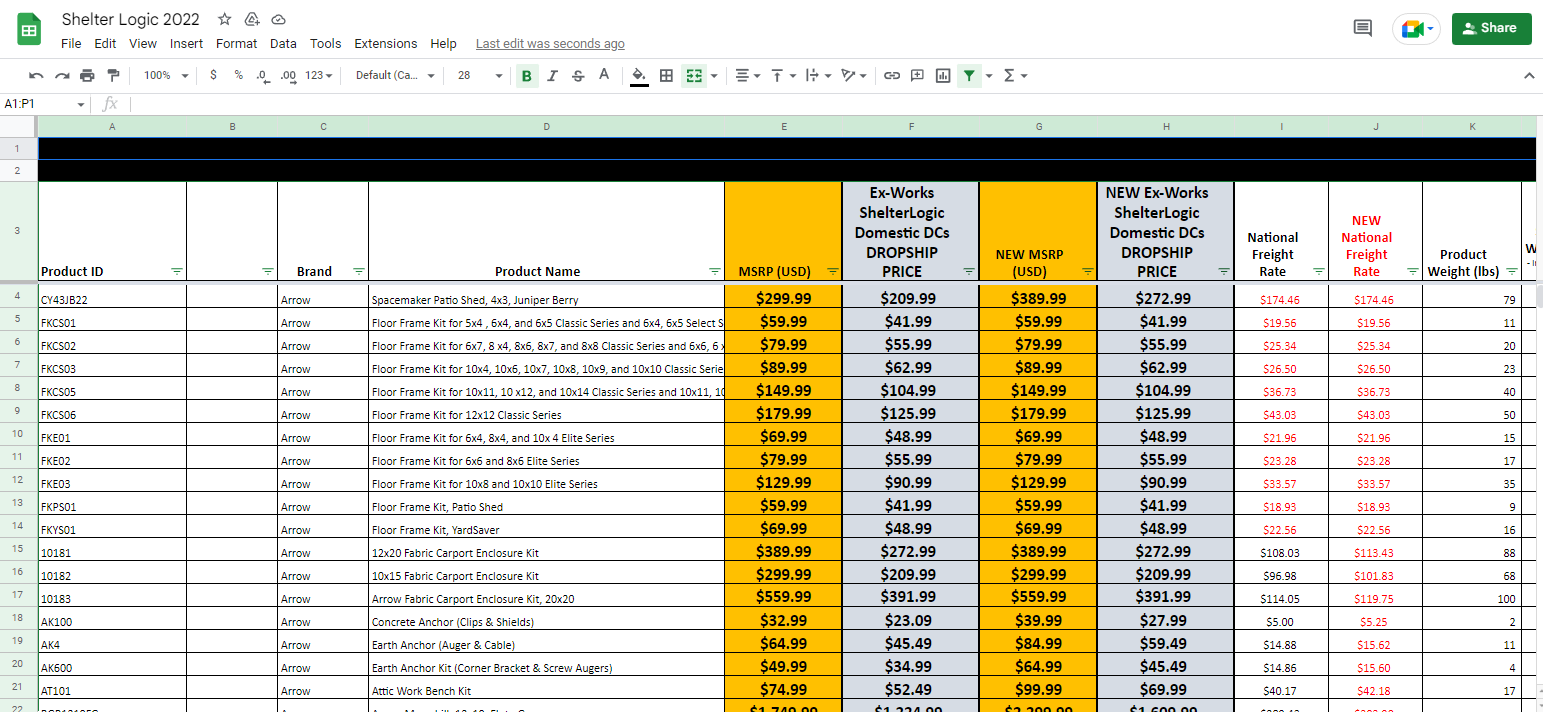Click the Insert chart icon

pyautogui.click(x=943, y=75)
